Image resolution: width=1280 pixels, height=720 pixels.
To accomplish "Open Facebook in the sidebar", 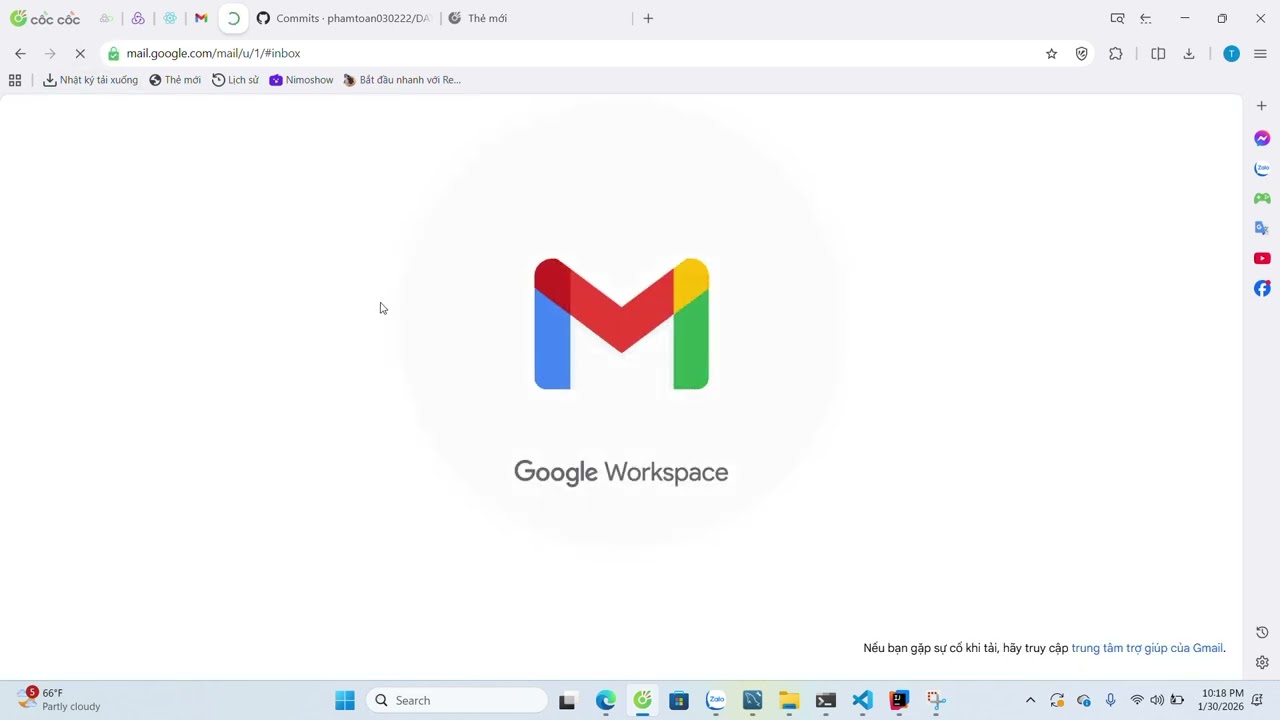I will tap(1262, 289).
